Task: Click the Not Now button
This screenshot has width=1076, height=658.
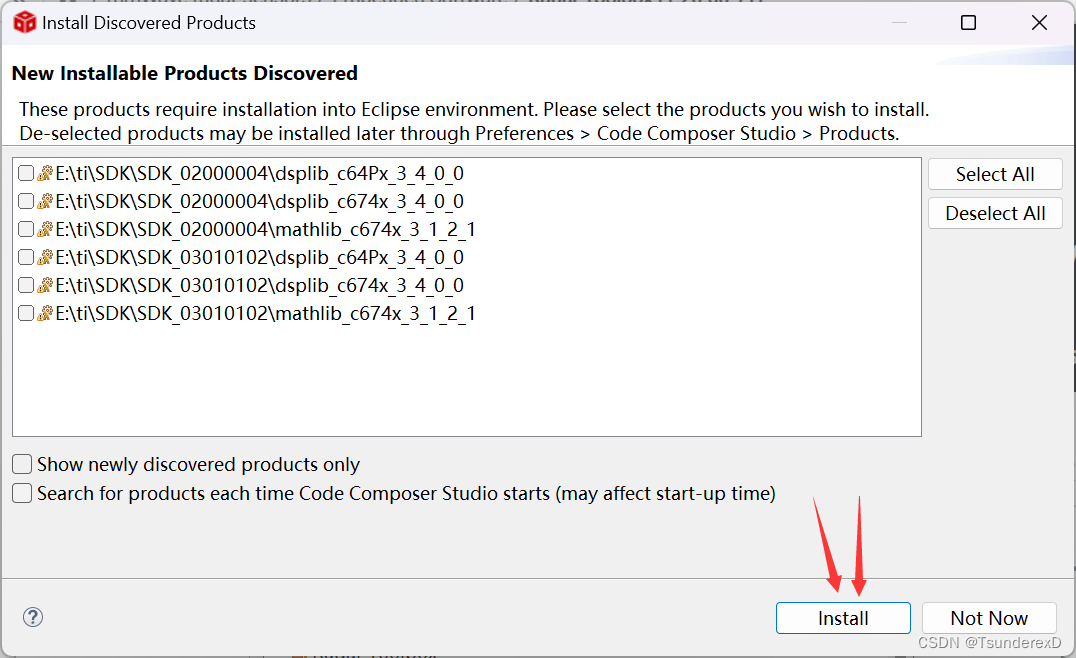Action: 989,618
